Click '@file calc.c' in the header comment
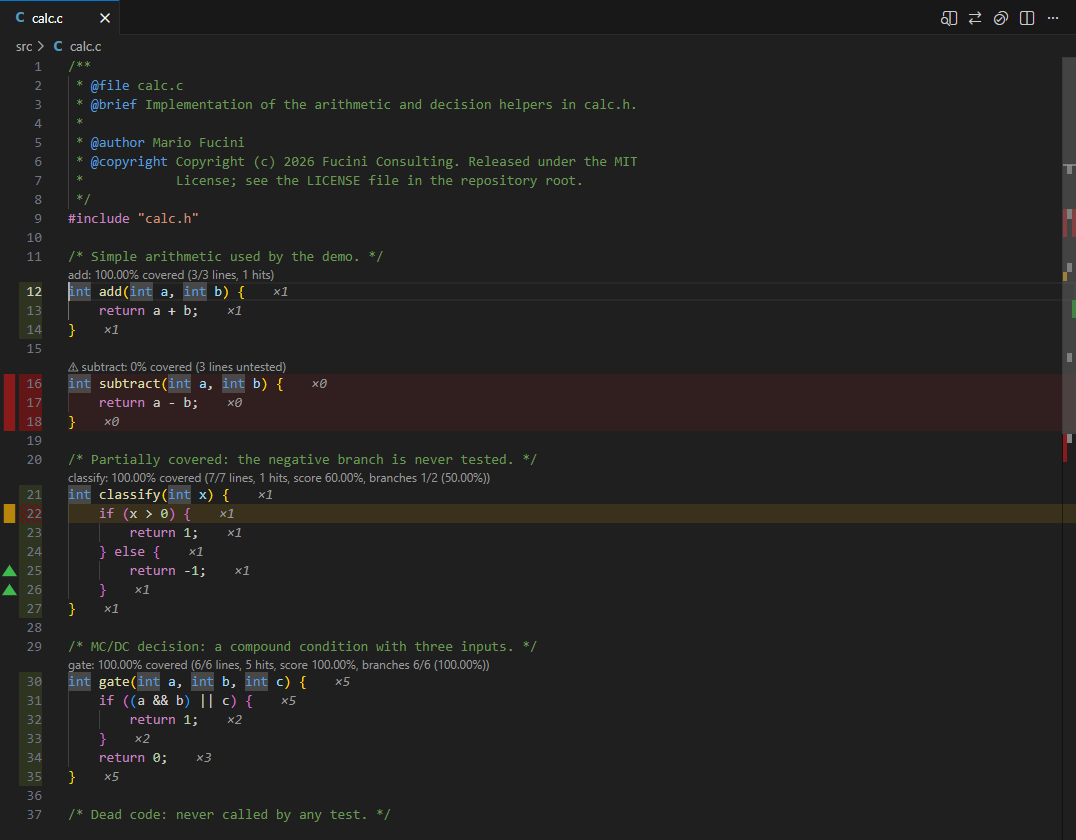 click(137, 86)
